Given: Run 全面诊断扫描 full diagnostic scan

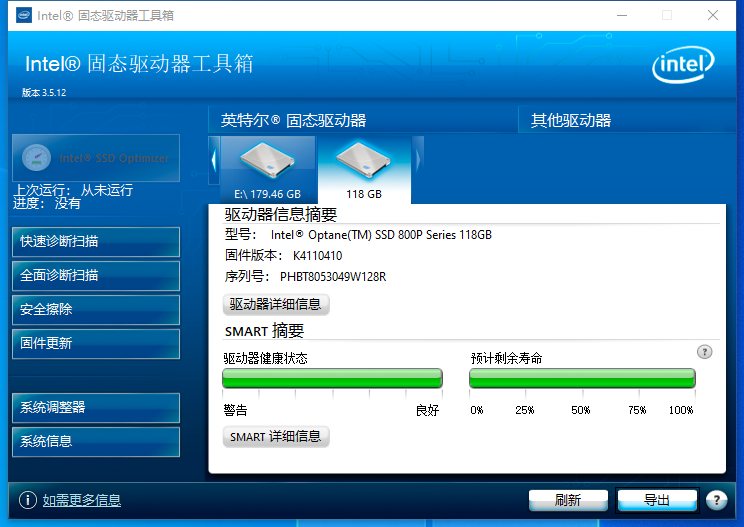Looking at the screenshot, I should [x=96, y=276].
